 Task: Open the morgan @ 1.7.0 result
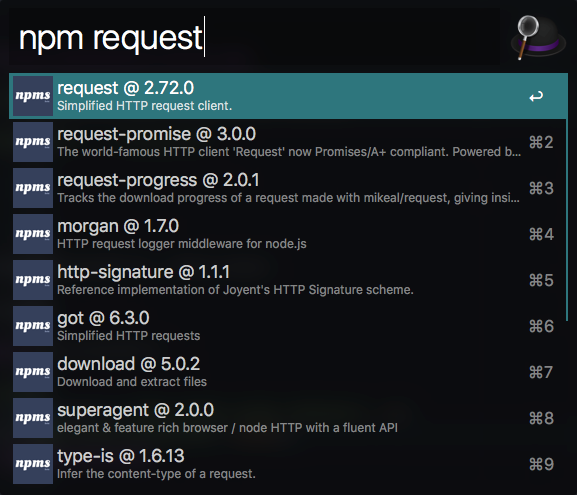click(x=287, y=234)
